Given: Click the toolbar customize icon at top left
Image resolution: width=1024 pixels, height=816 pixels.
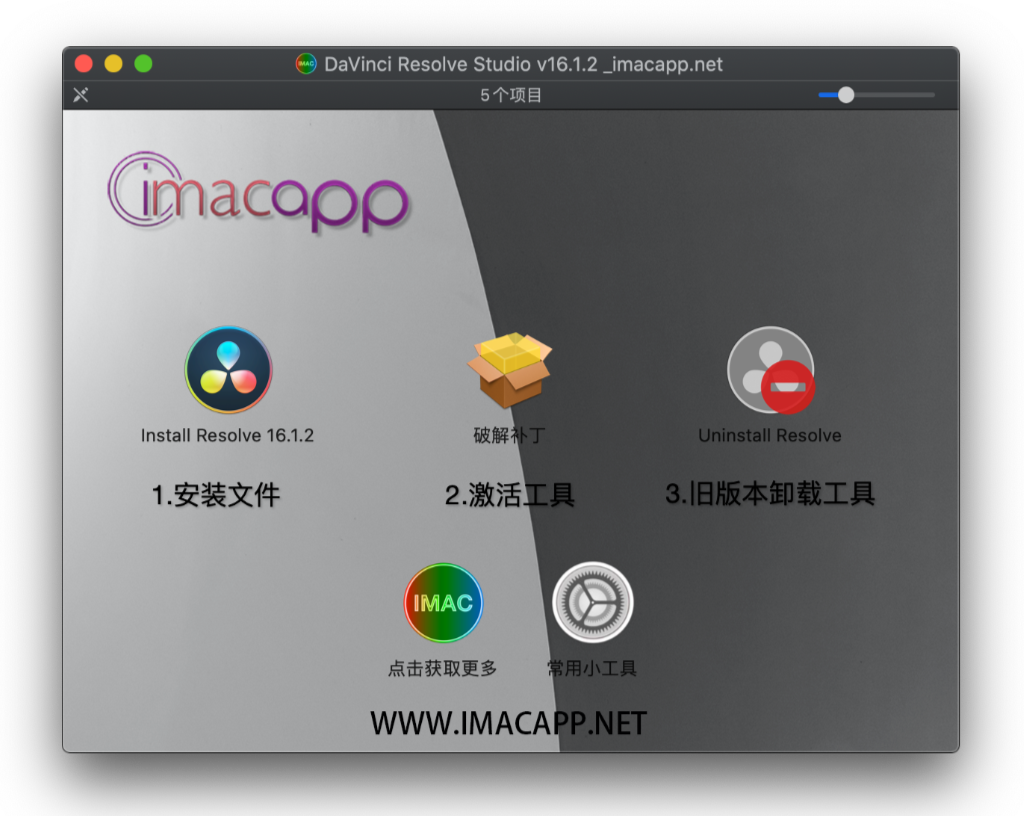Looking at the screenshot, I should [80, 95].
